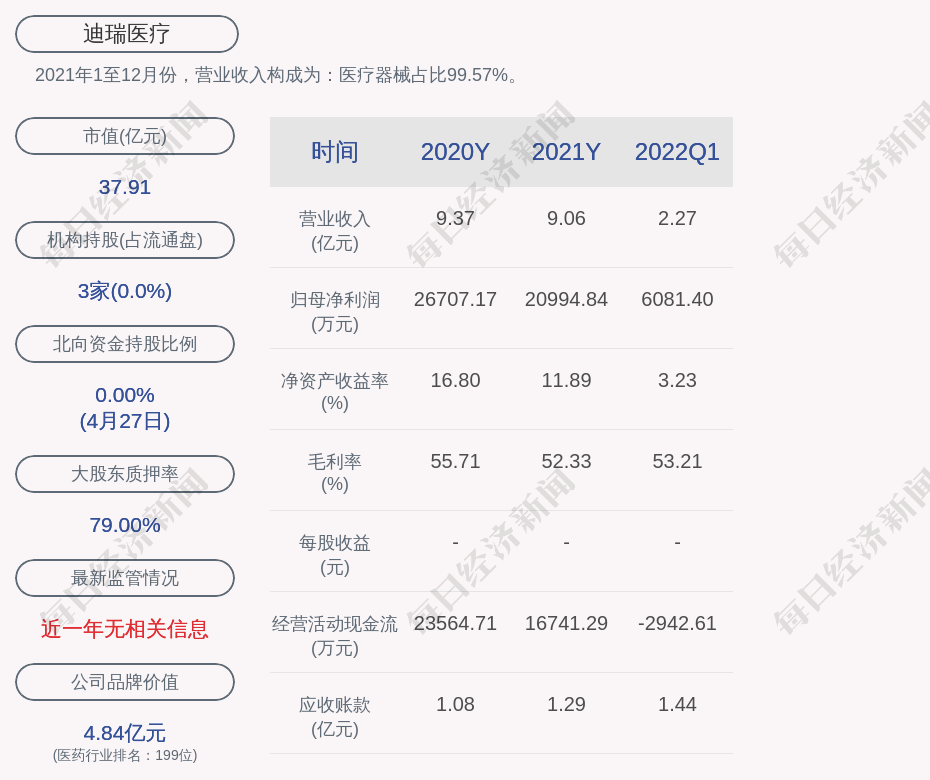
Task: Click the -2942.61 cash flow value
Action: [x=677, y=623]
